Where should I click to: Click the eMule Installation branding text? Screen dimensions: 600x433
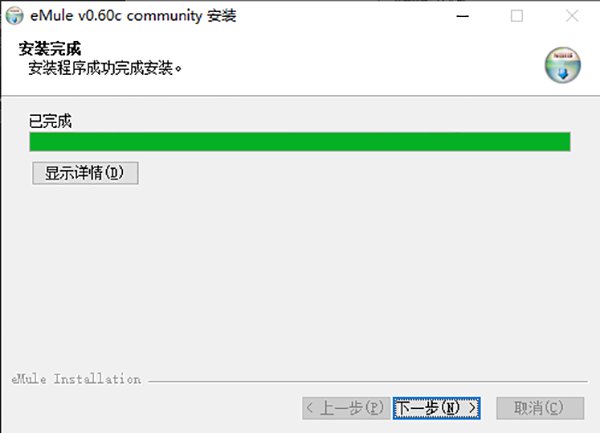click(x=76, y=379)
